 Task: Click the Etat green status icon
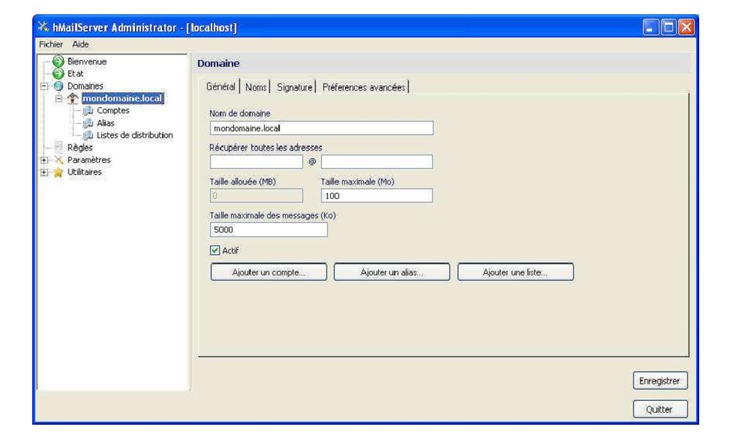click(x=58, y=74)
